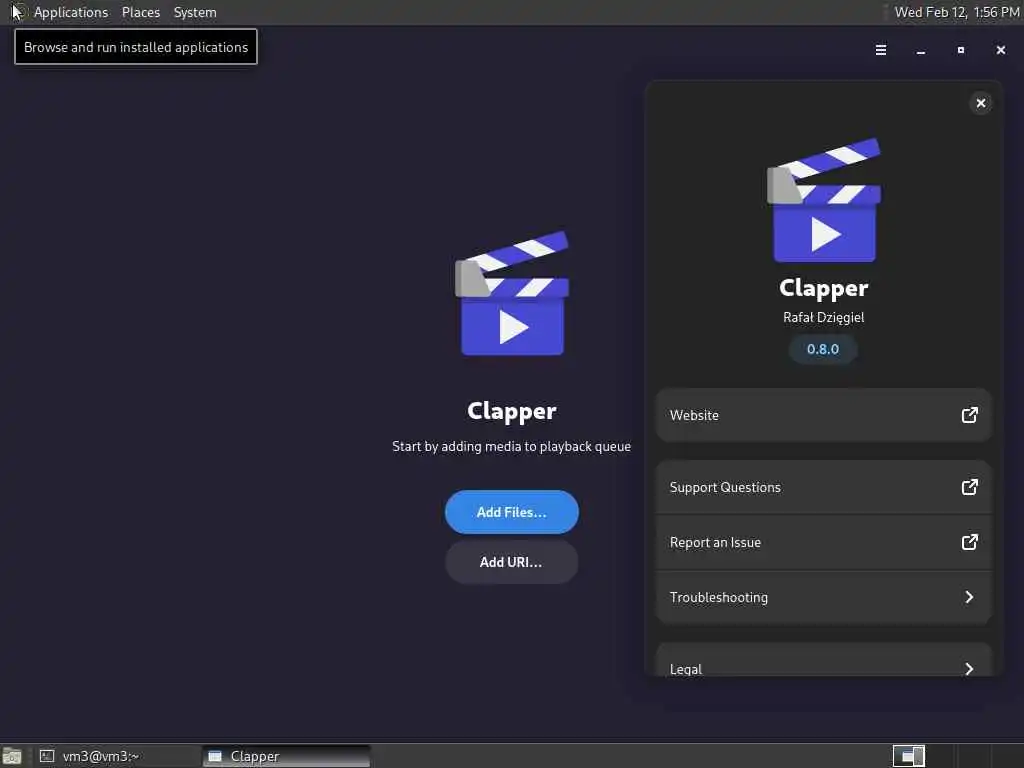Expand the Legal section chevron
1024x768 pixels.
(969, 668)
